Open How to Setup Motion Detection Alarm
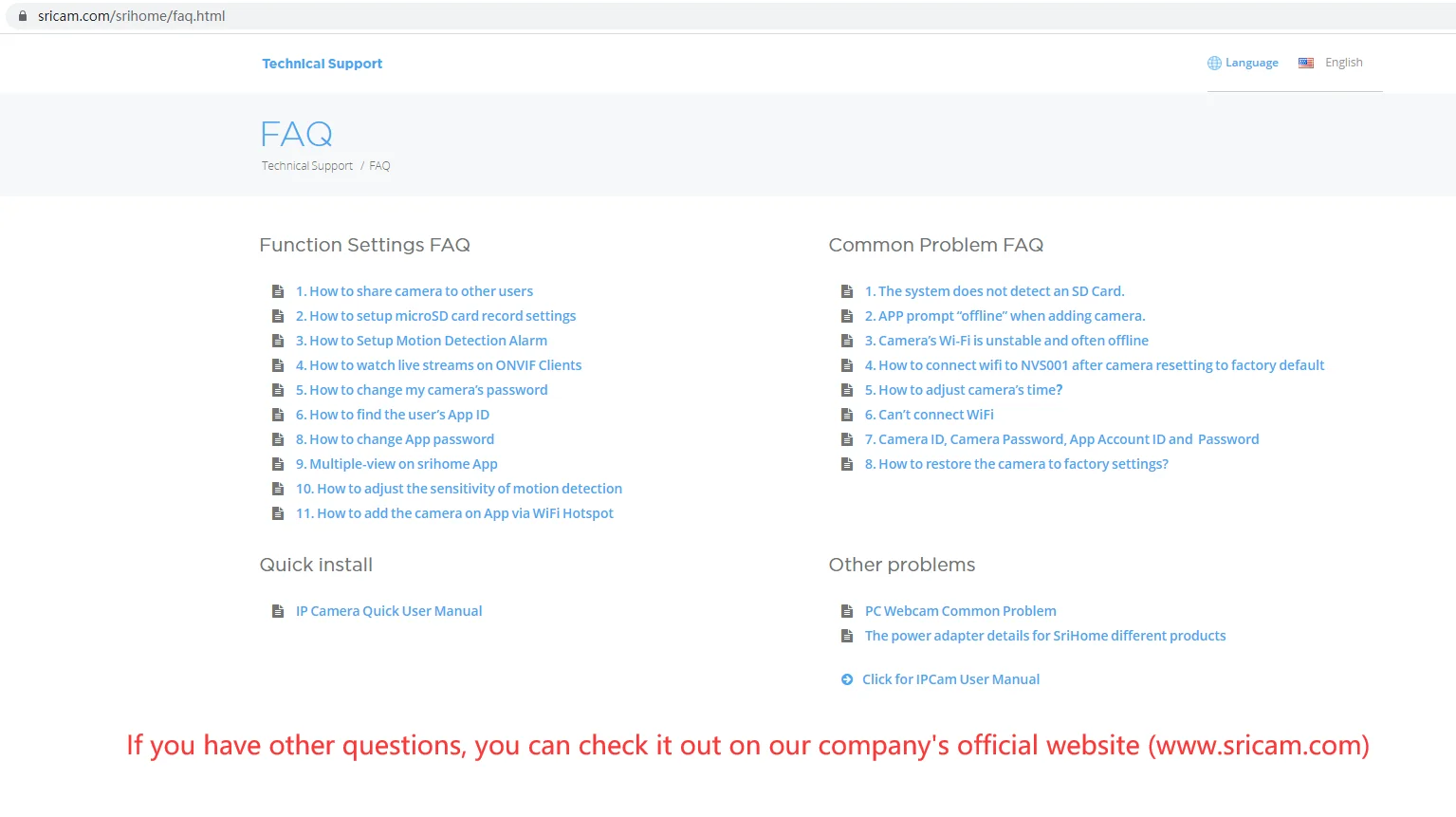Image resolution: width=1456 pixels, height=817 pixels. tap(421, 341)
